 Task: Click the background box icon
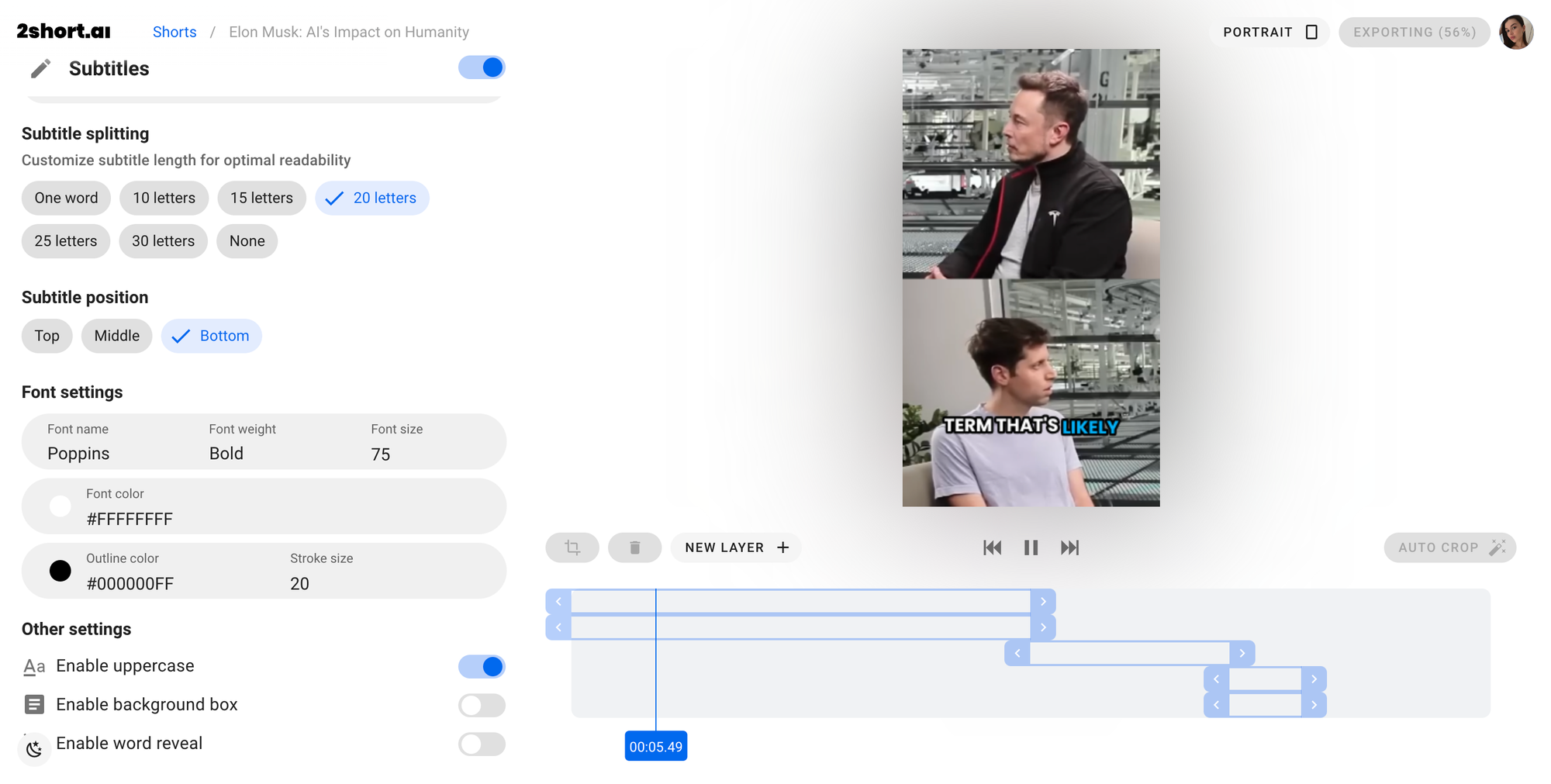(34, 704)
